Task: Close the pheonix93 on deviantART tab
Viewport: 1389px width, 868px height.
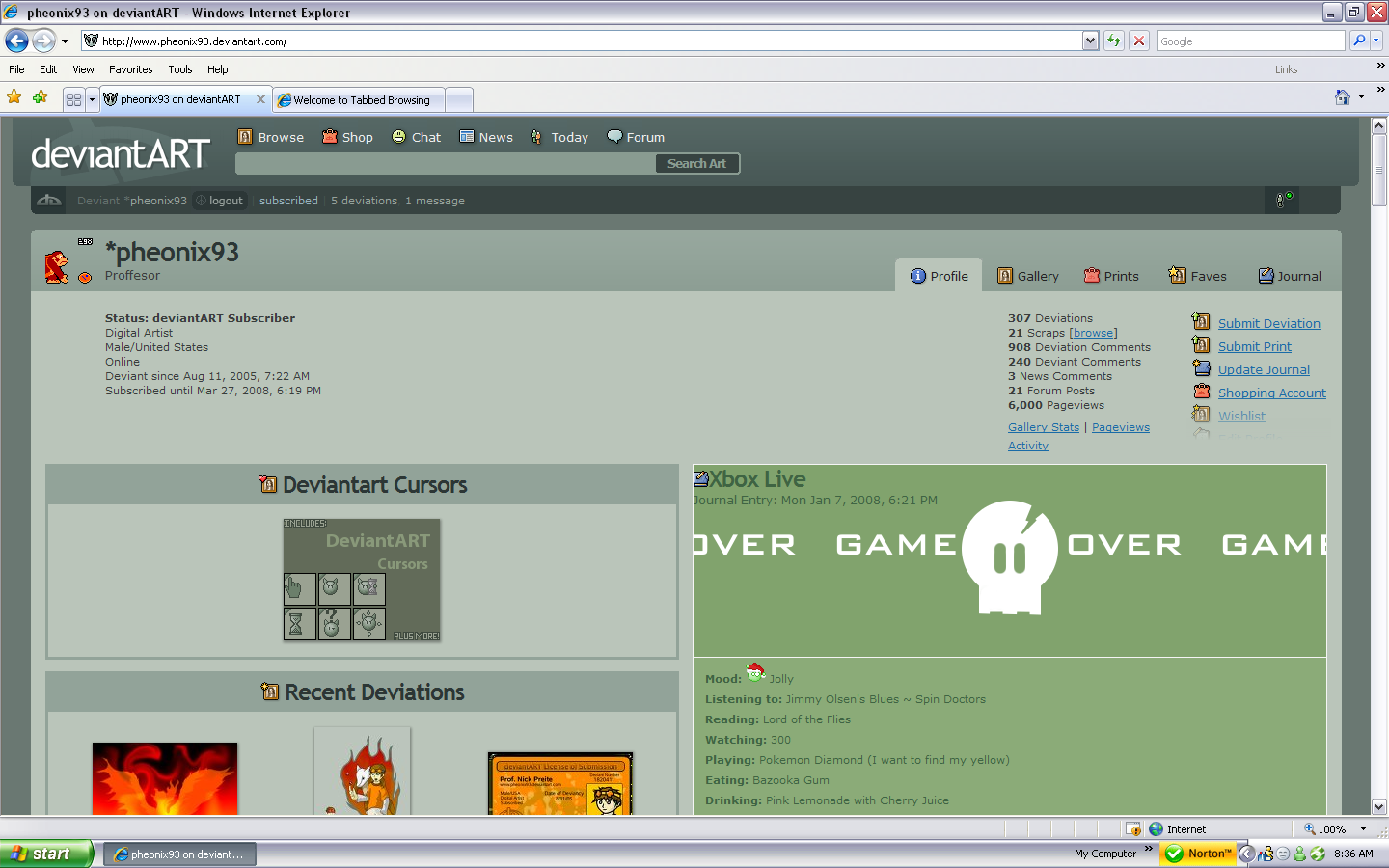Action: tap(260, 99)
